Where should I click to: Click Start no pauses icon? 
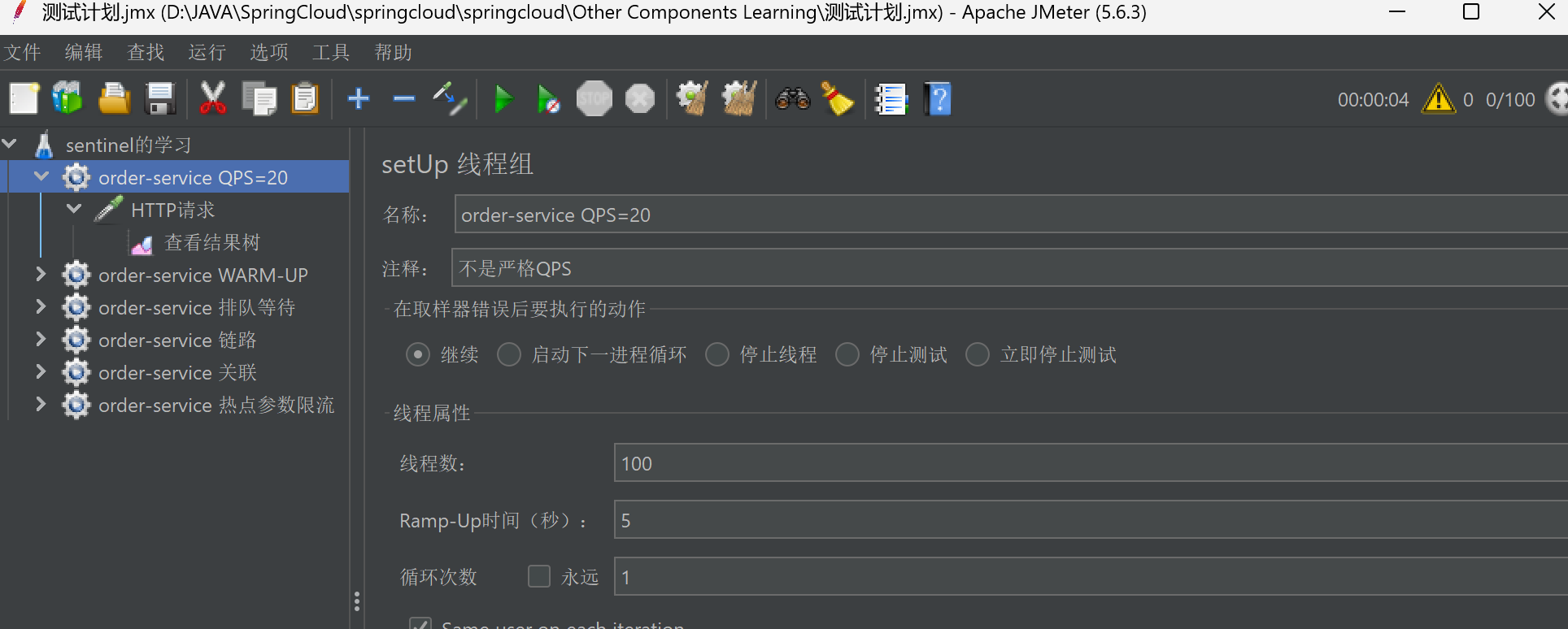pos(549,99)
